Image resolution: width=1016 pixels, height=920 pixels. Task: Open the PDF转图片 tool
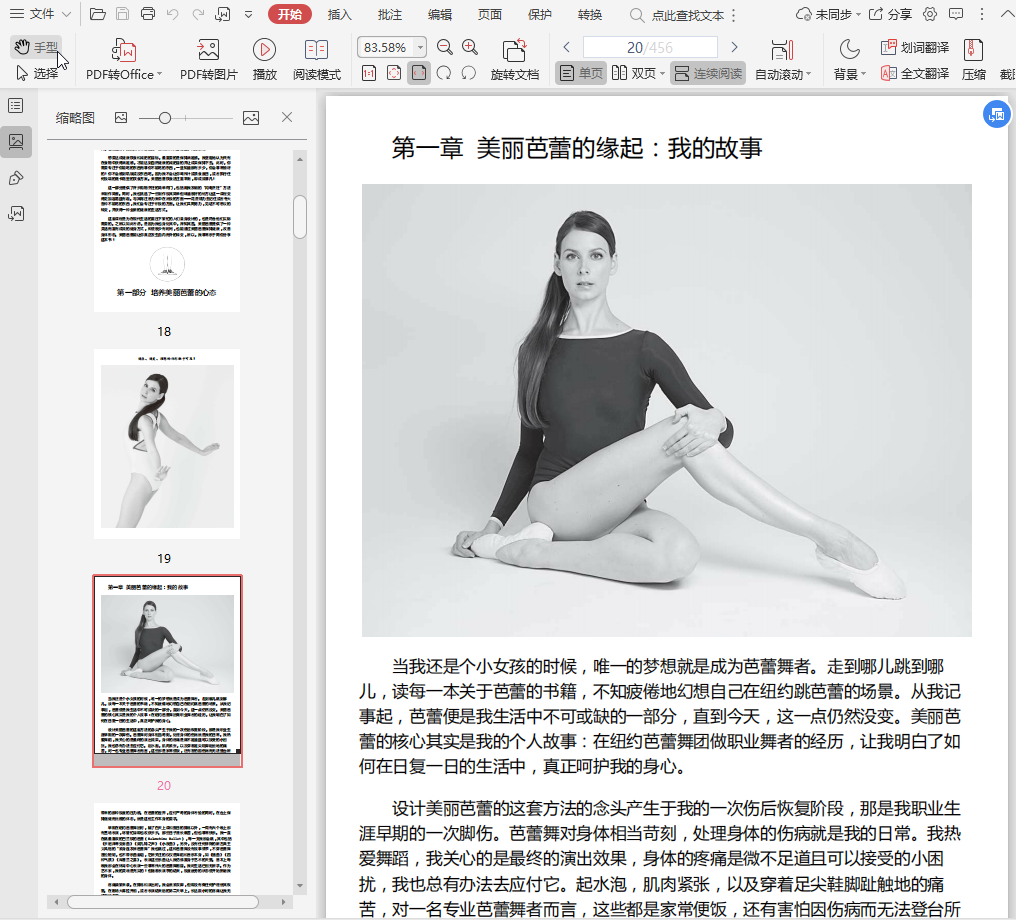pos(209,60)
